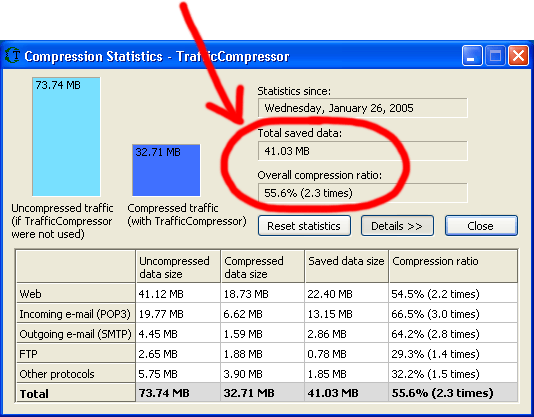Click the 2.65 MB FTP cell
Viewport: 534px width, 417px height.
click(178, 354)
